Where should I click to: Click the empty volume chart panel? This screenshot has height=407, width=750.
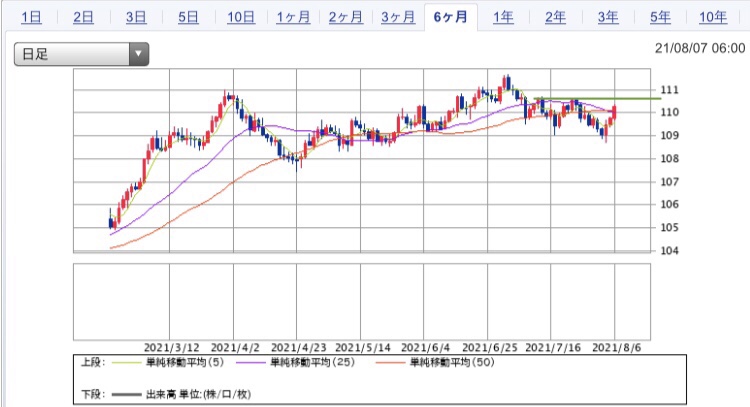coord(362,302)
